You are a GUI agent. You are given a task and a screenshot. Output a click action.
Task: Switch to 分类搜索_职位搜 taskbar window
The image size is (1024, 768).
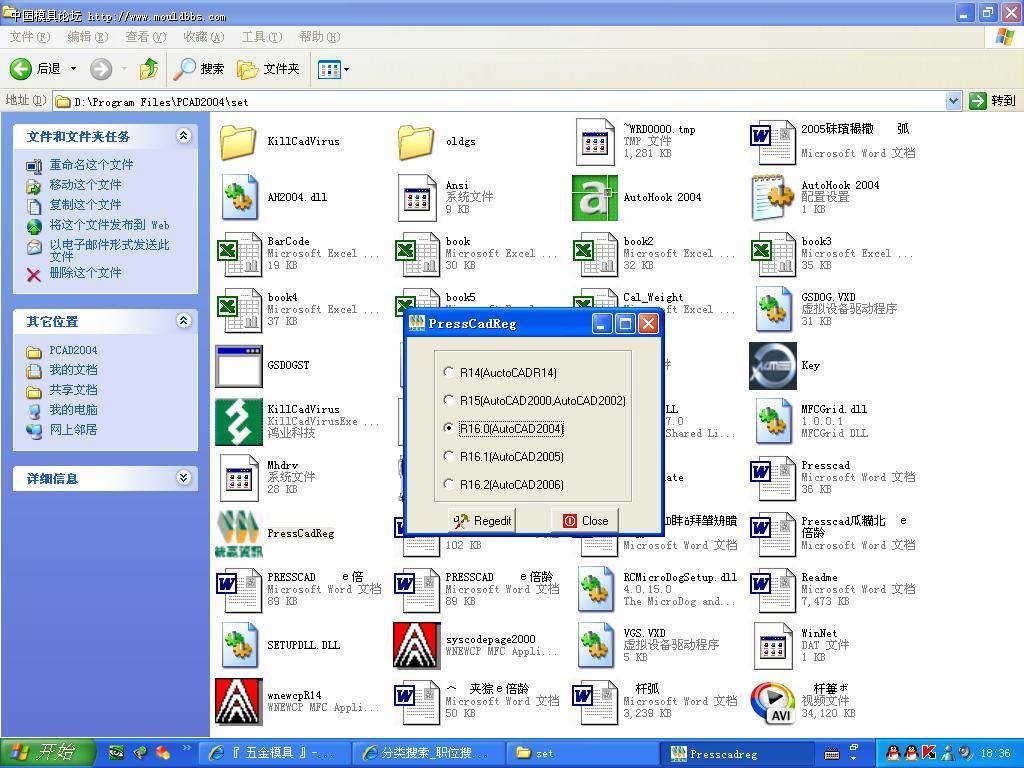pyautogui.click(x=428, y=754)
